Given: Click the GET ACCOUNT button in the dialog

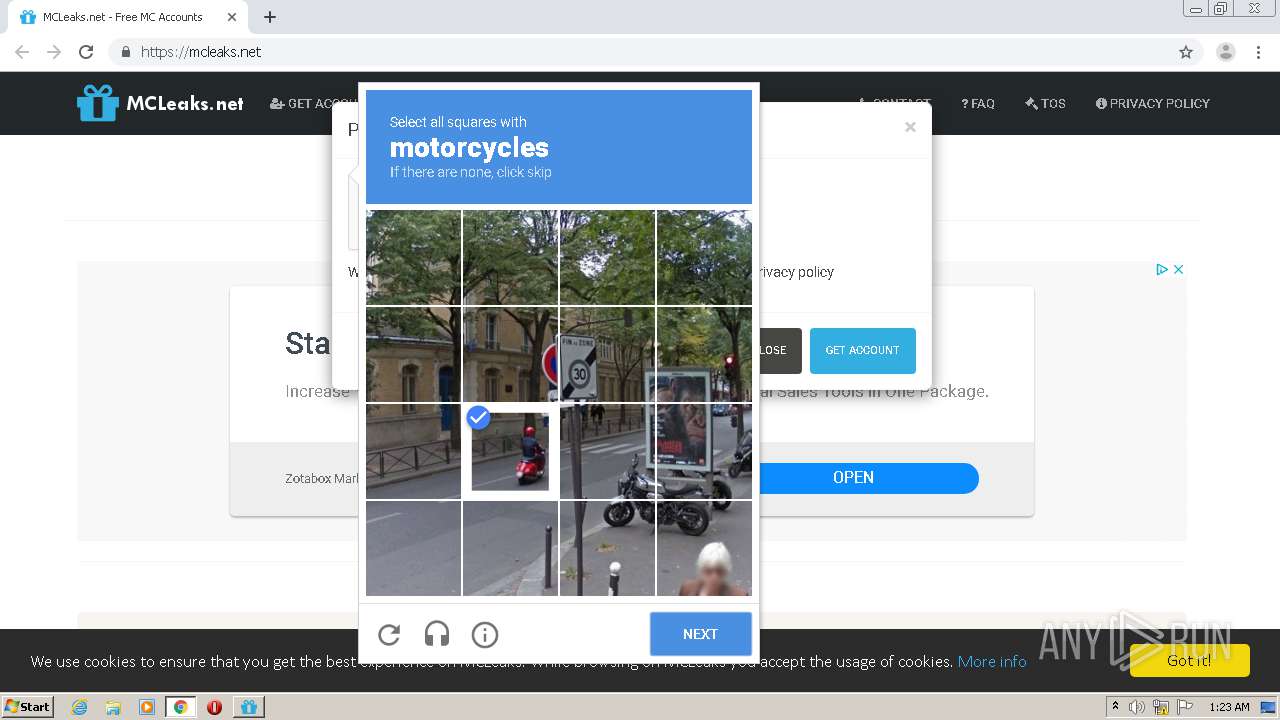Looking at the screenshot, I should tap(862, 350).
